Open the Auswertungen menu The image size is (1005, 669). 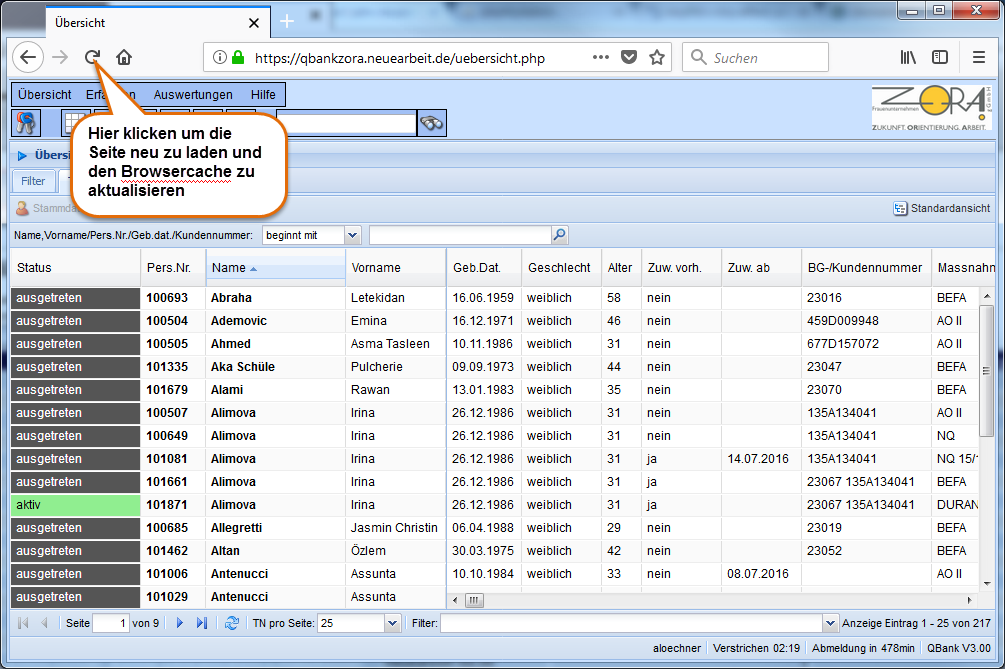(193, 95)
